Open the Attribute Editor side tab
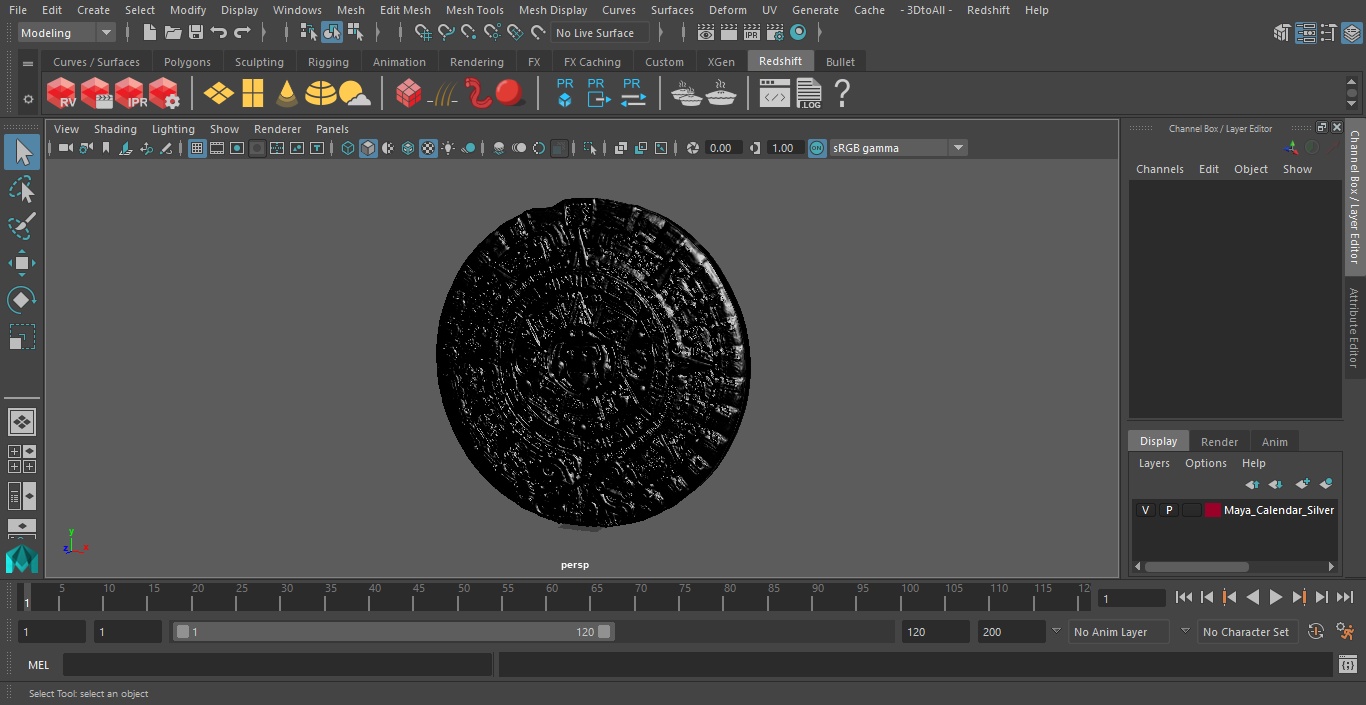 tap(1354, 328)
